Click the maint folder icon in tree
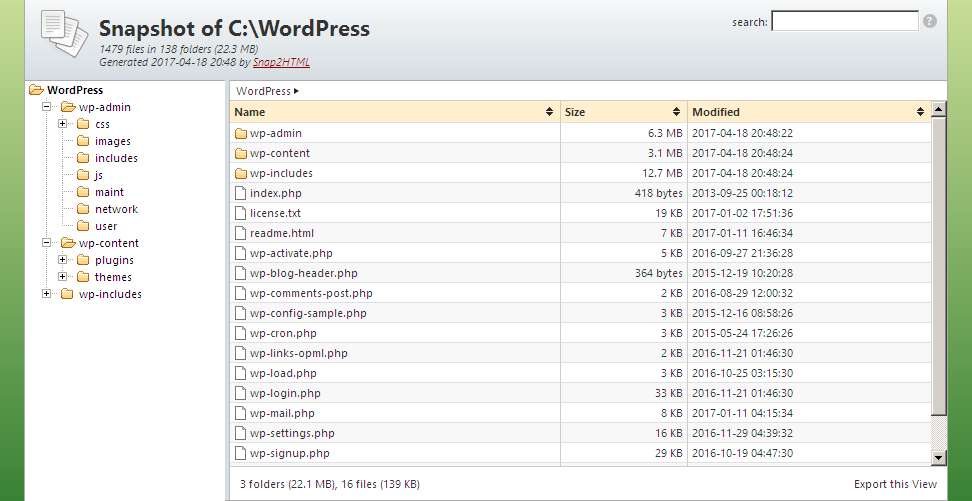 (x=84, y=192)
